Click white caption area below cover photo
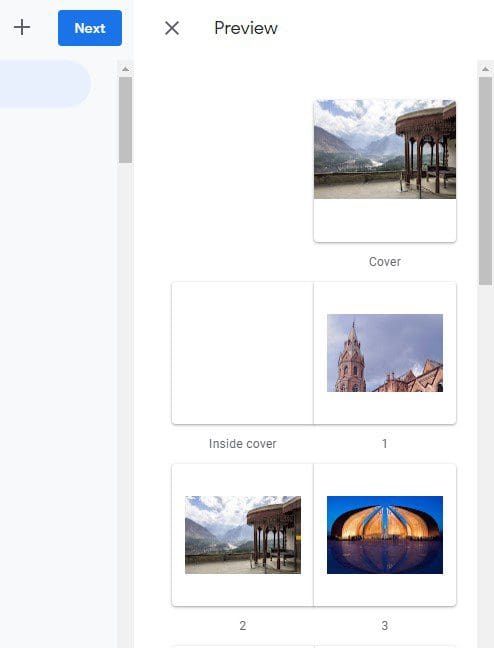This screenshot has height=648, width=494. click(384, 220)
